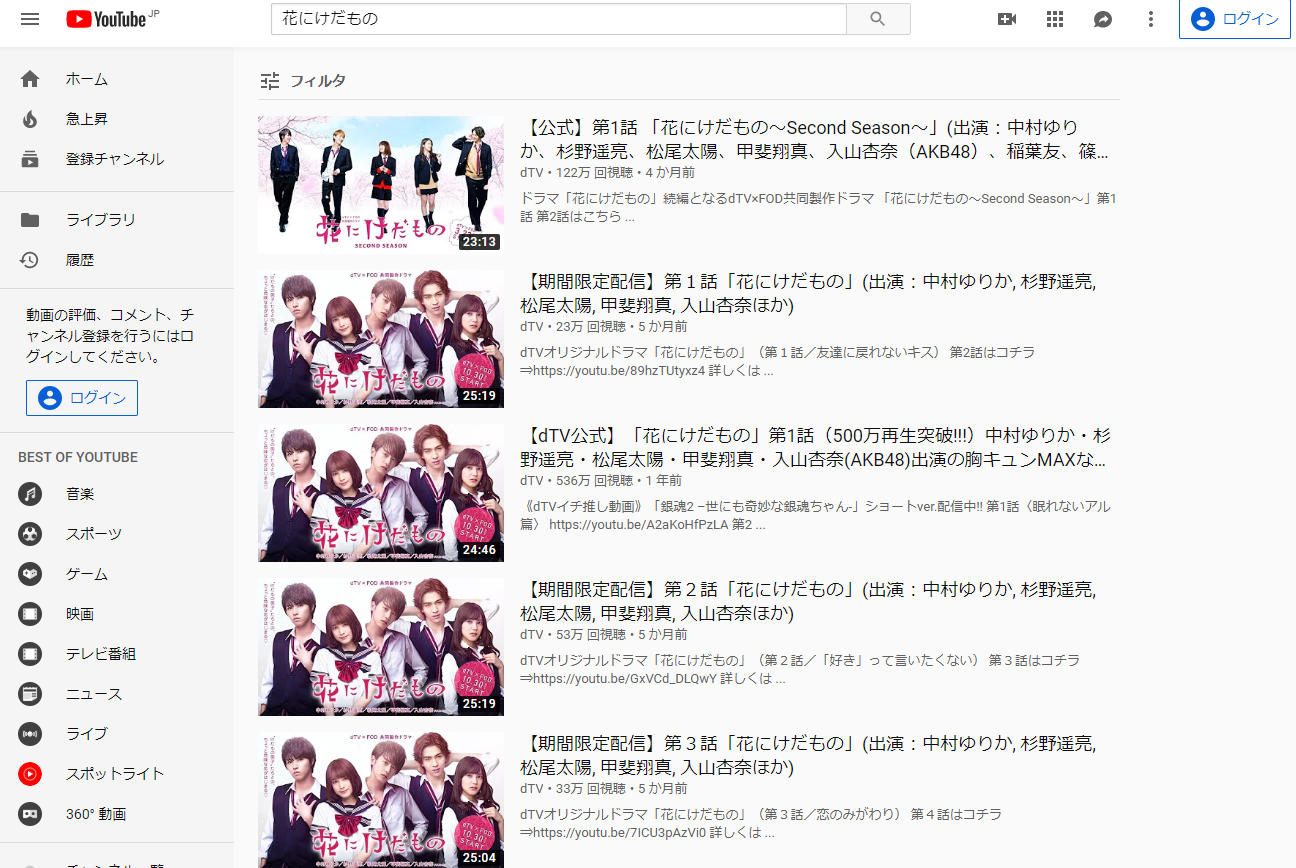Open the three-dot settings menu

(x=1151, y=19)
